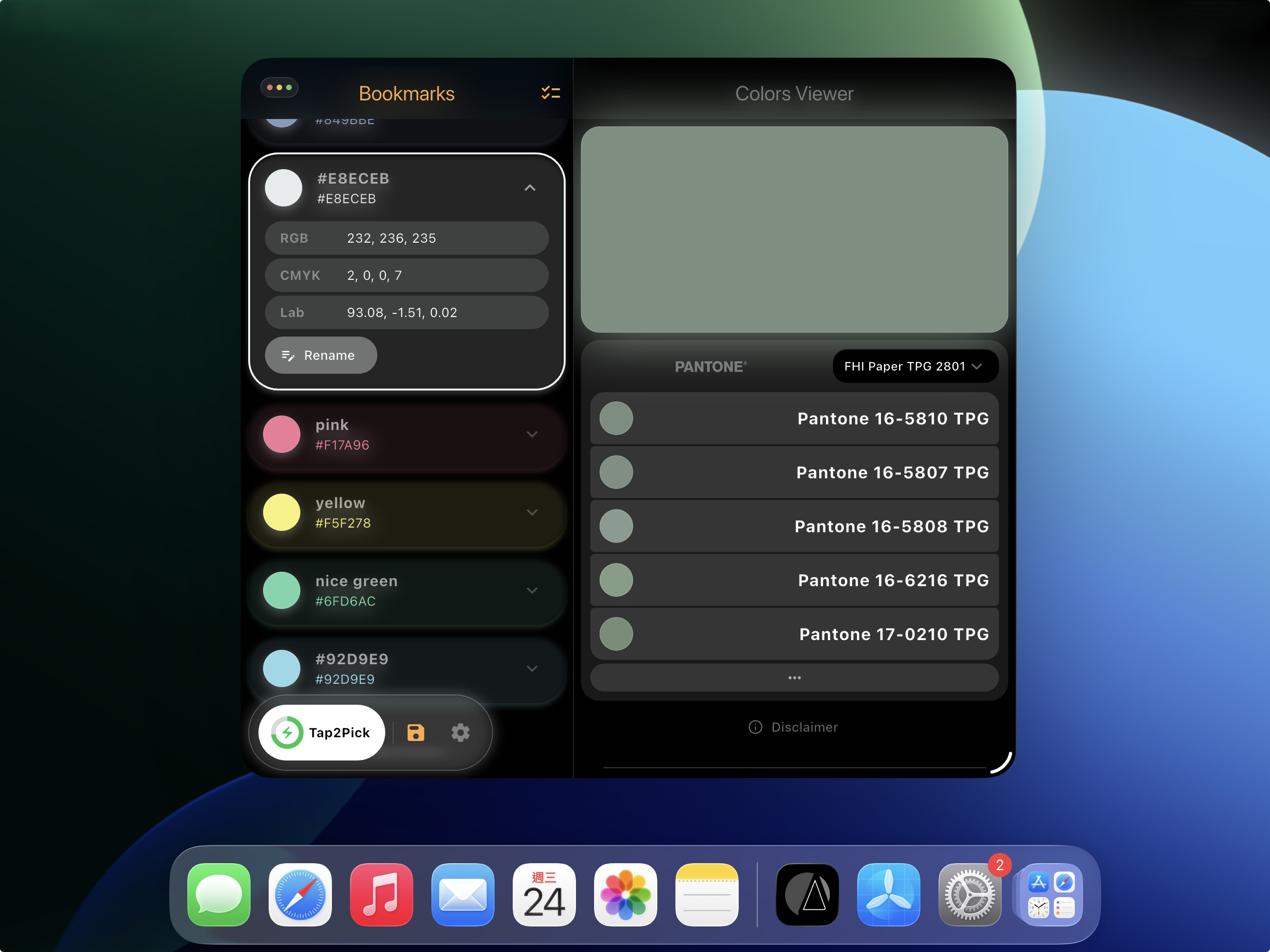This screenshot has width=1270, height=952.
Task: Click the pink #F17A96 swatch circle
Action: point(282,434)
